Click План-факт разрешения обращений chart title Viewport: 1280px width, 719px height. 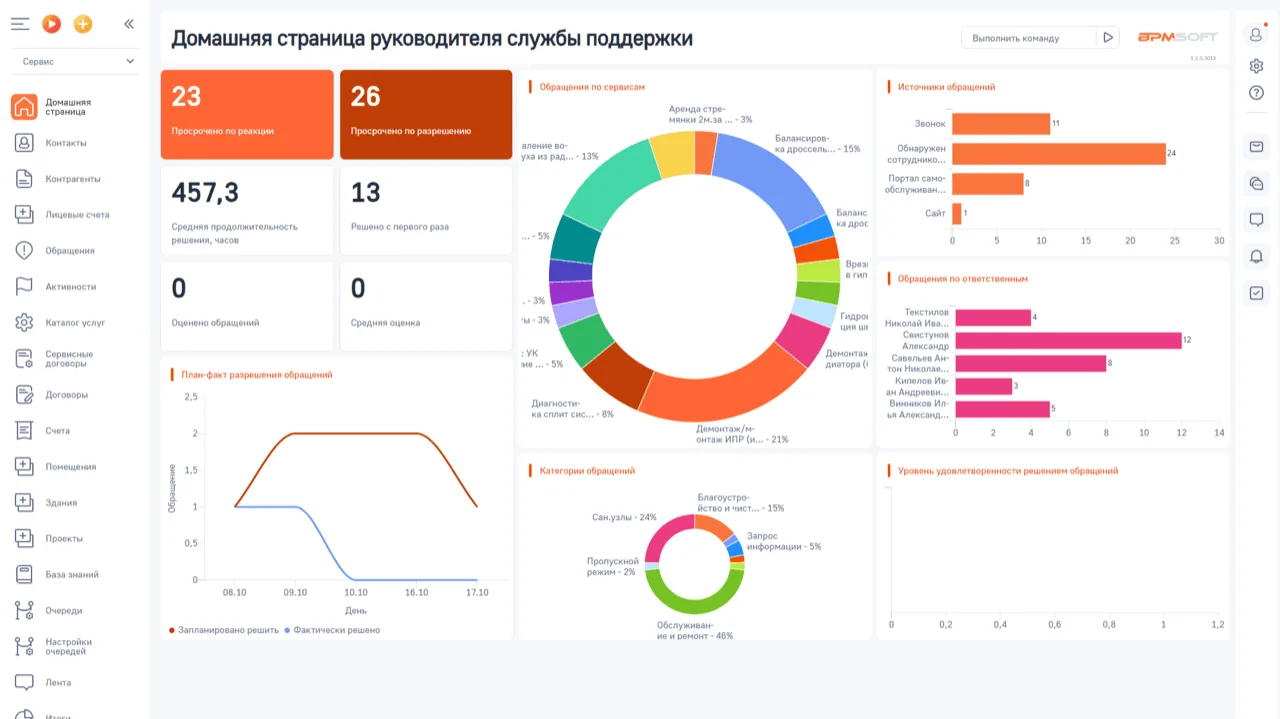click(257, 375)
